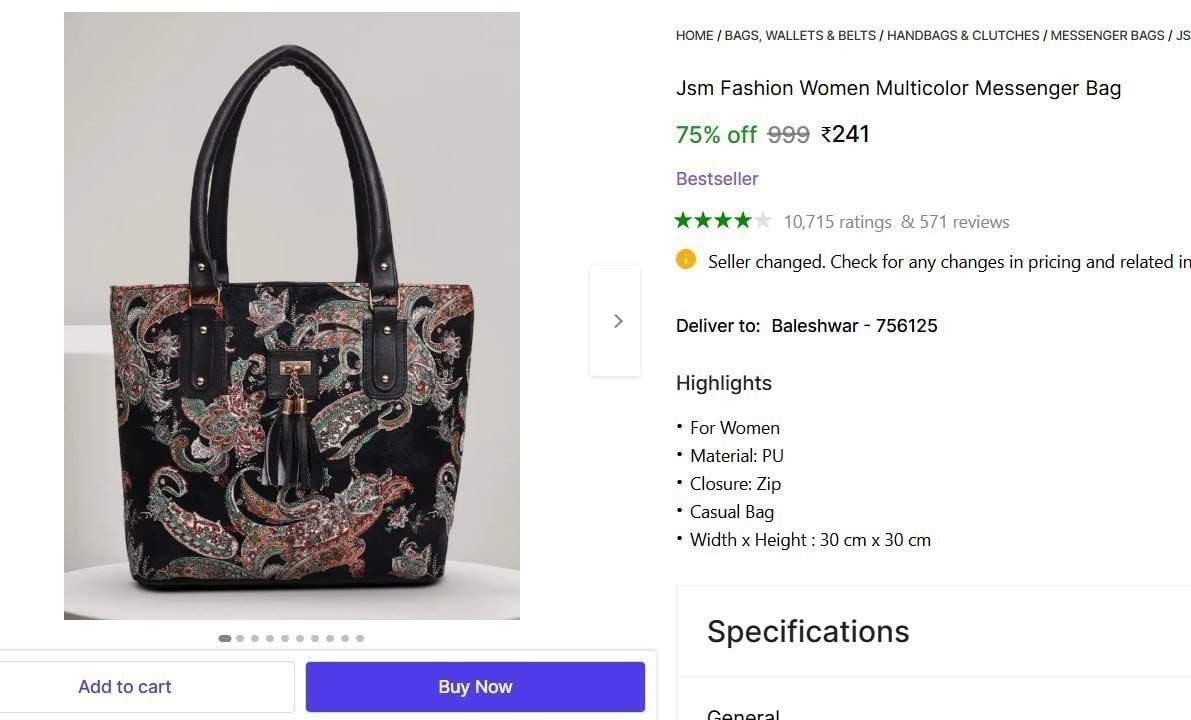Click the struck-through 999 original price
This screenshot has width=1191, height=720.
787,134
